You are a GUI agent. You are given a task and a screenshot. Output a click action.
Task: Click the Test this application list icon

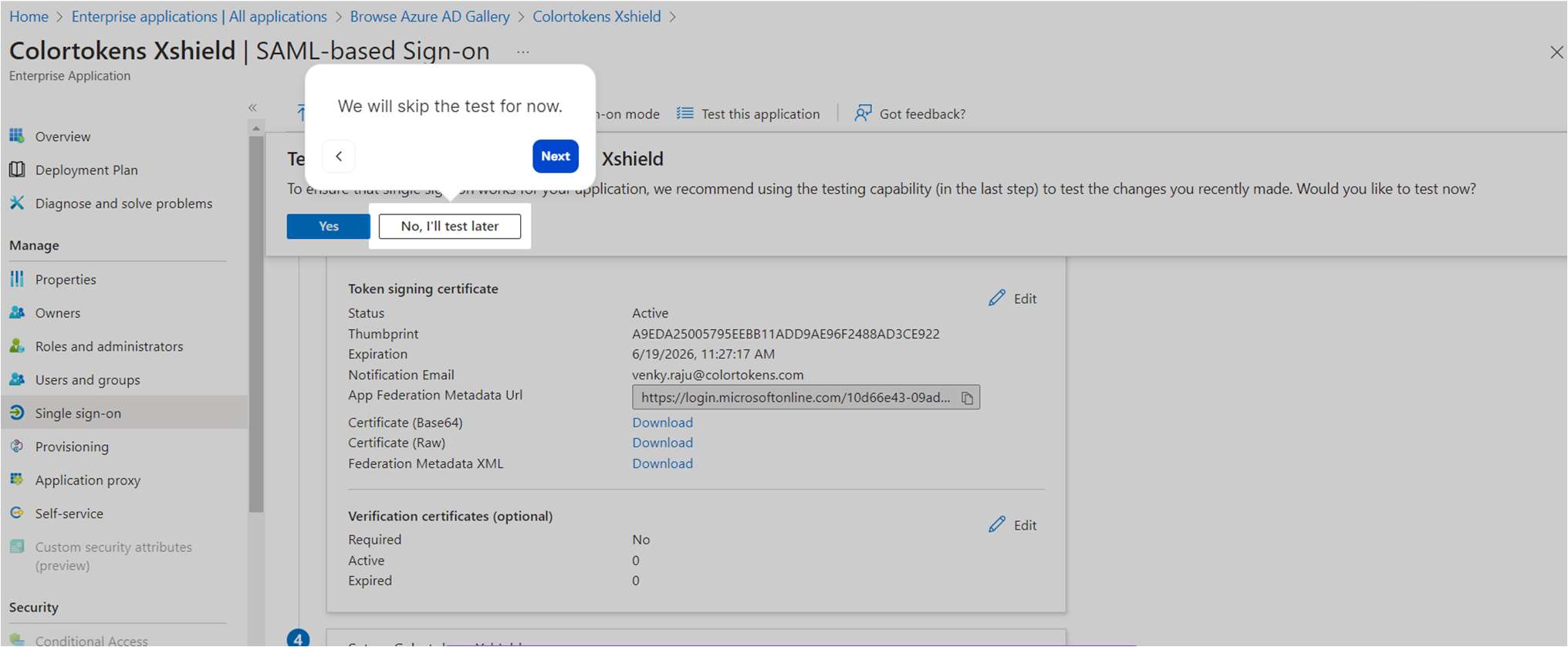[x=684, y=113]
